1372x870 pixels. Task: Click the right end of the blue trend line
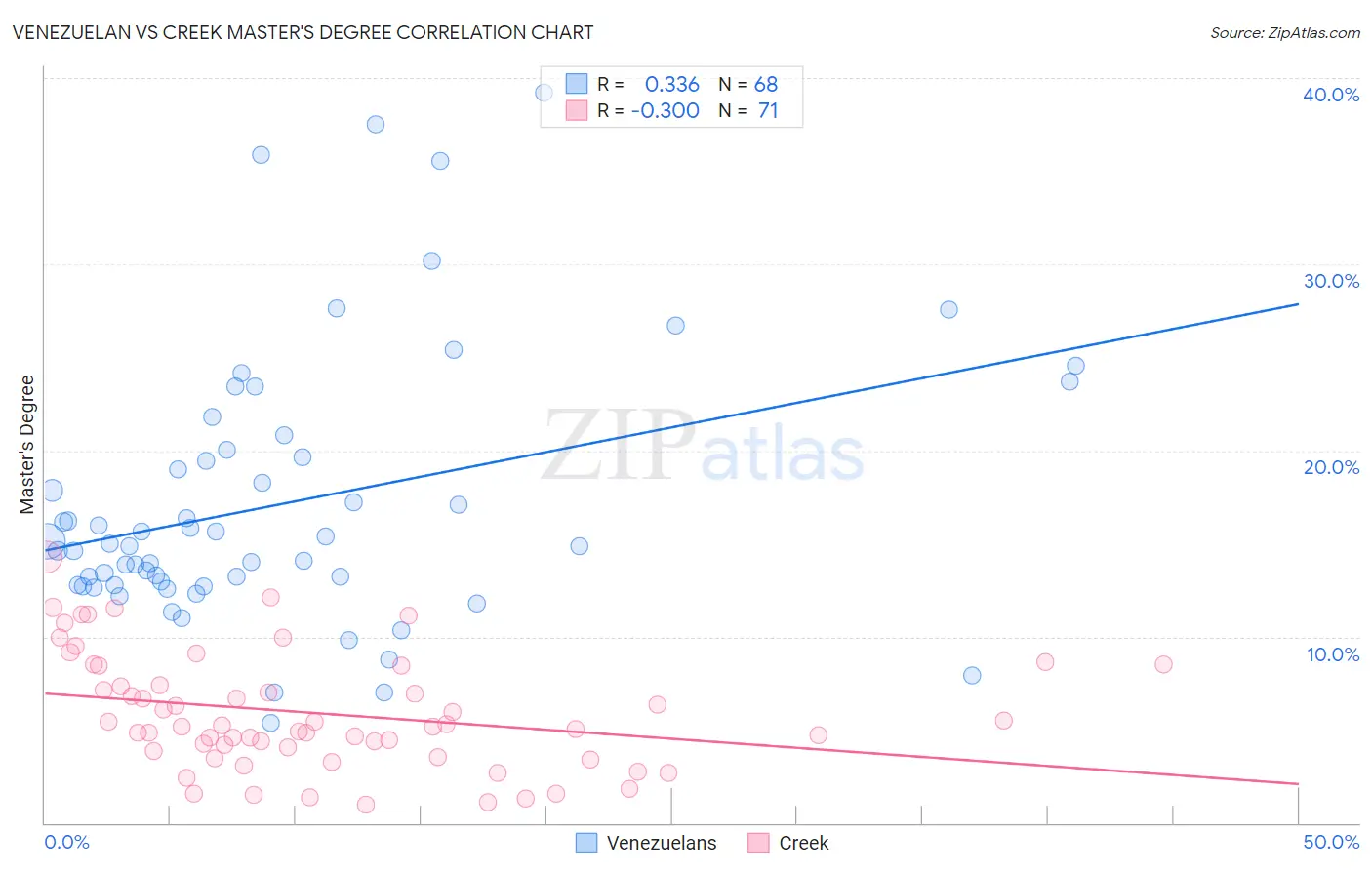coord(1298,304)
